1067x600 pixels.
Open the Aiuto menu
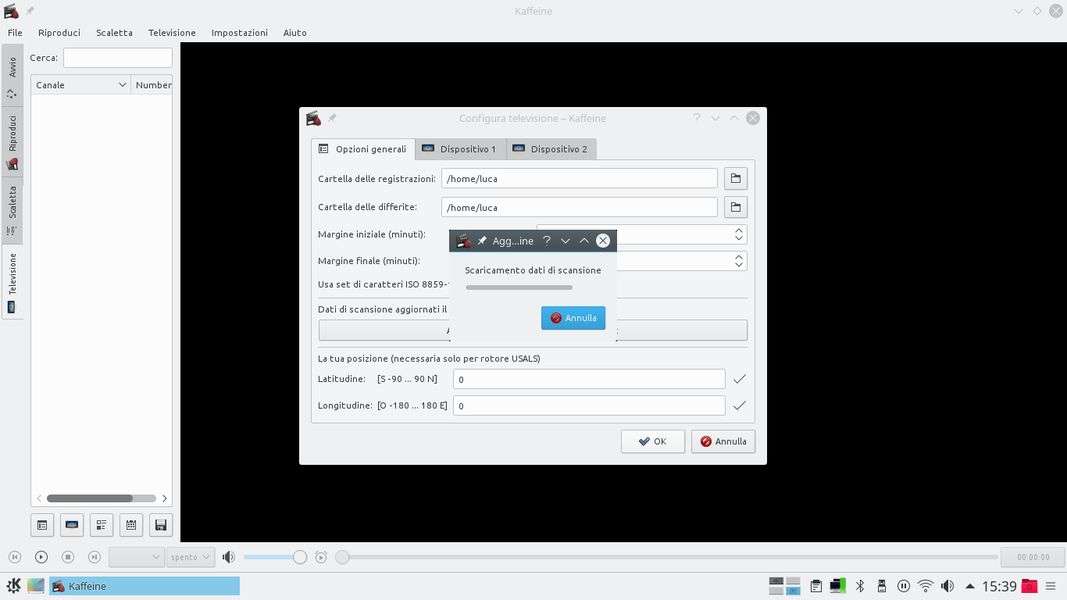pyautogui.click(x=295, y=33)
